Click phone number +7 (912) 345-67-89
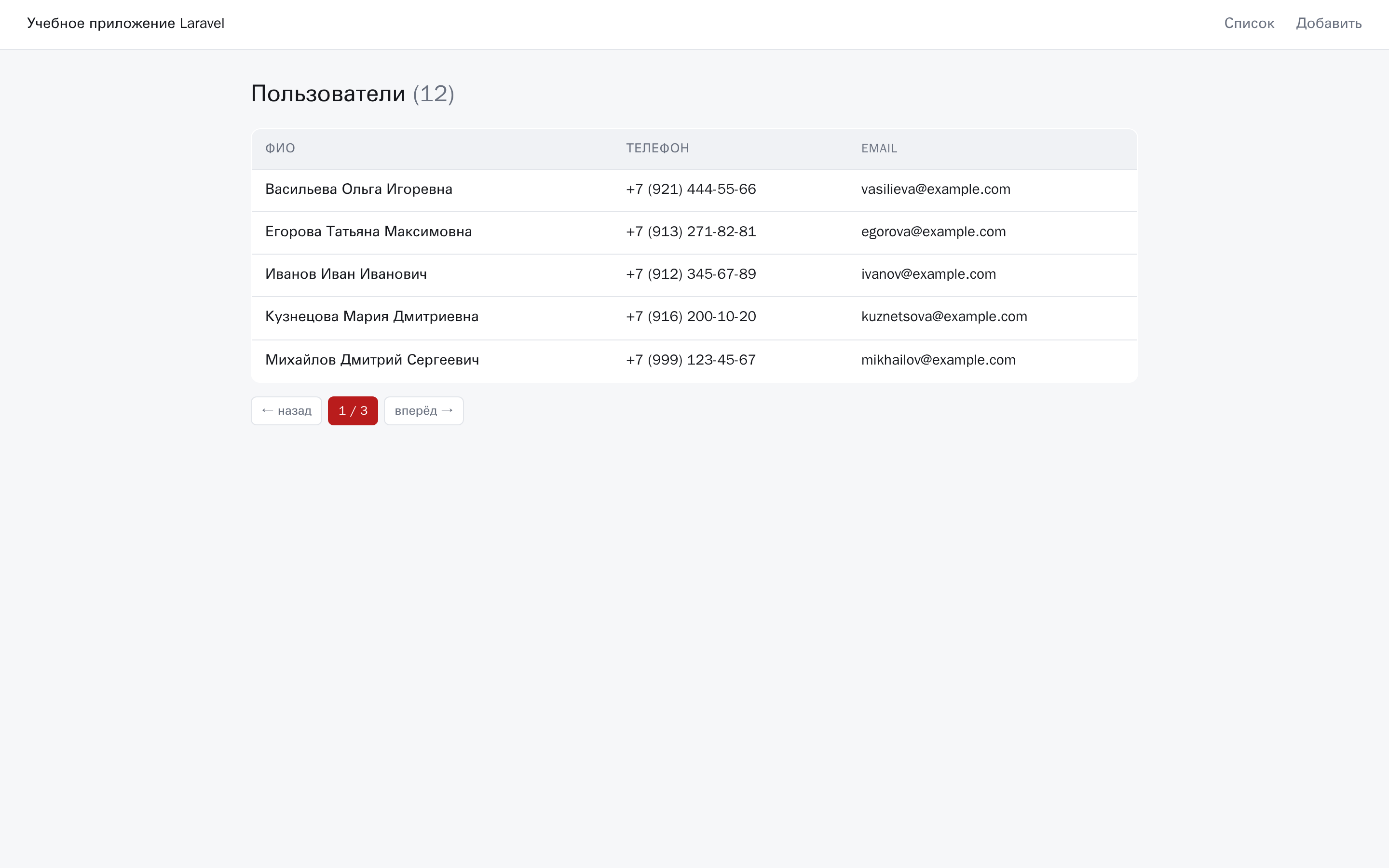Image resolution: width=1389 pixels, height=868 pixels. (691, 274)
